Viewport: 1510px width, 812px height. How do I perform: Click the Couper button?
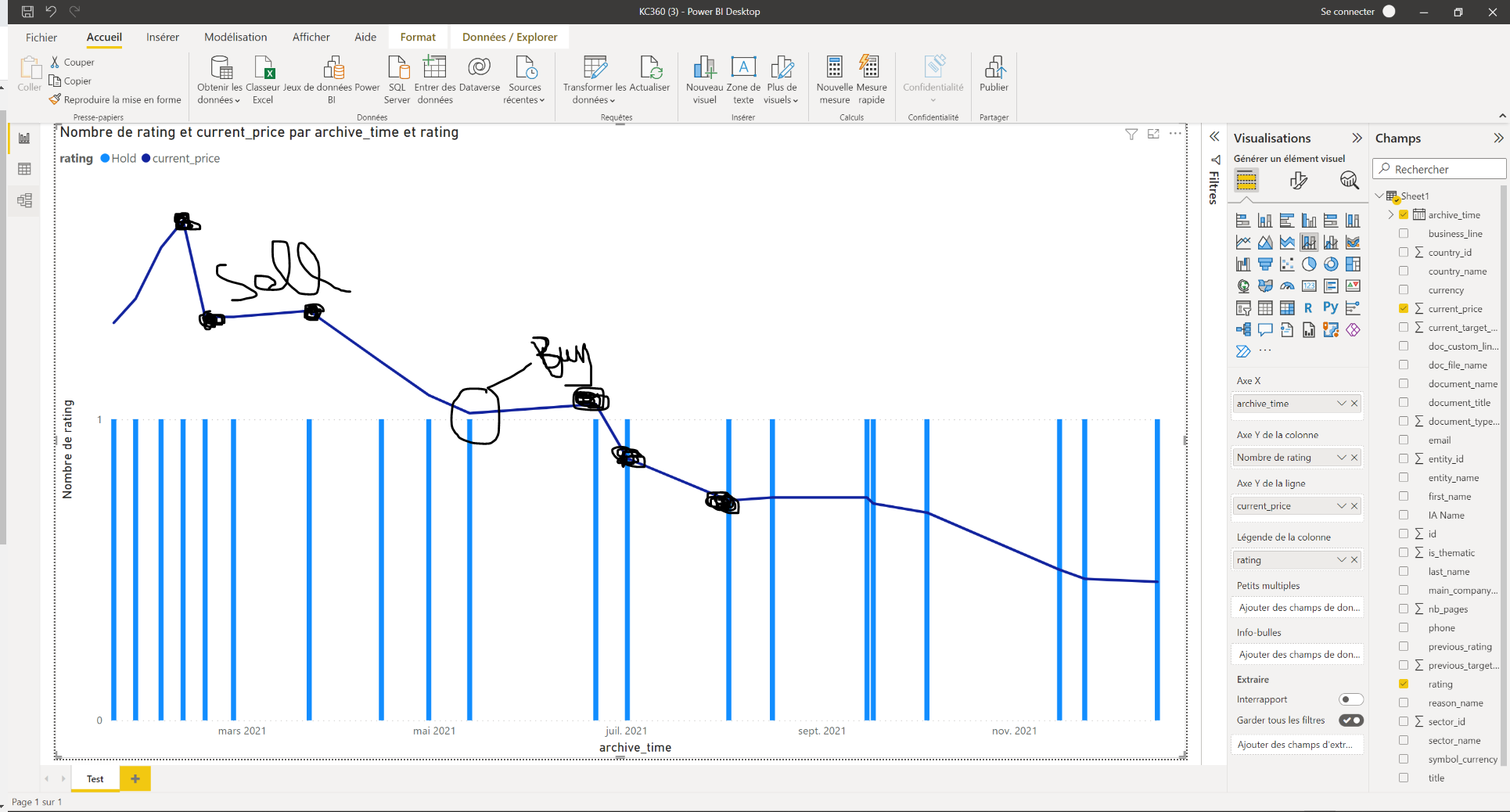72,62
